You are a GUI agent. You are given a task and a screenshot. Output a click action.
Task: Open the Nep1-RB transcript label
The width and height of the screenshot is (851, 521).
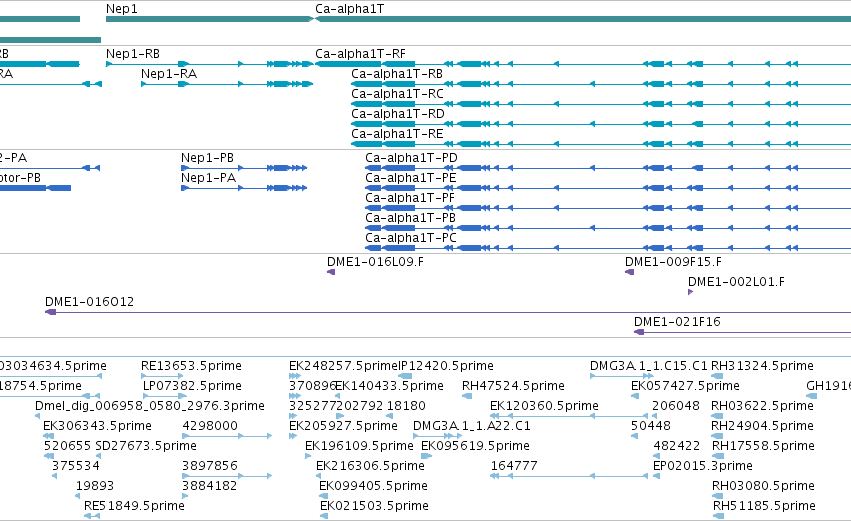[133, 54]
